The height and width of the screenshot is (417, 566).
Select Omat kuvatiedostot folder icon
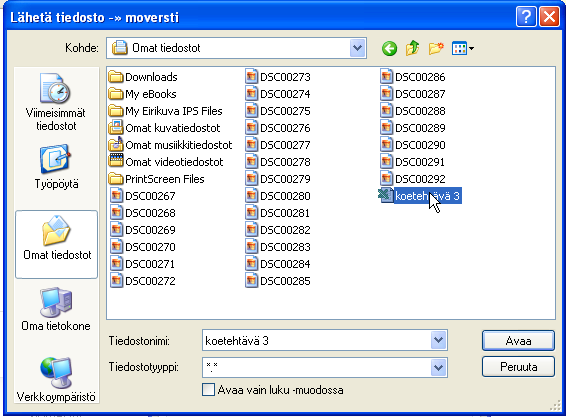point(116,127)
